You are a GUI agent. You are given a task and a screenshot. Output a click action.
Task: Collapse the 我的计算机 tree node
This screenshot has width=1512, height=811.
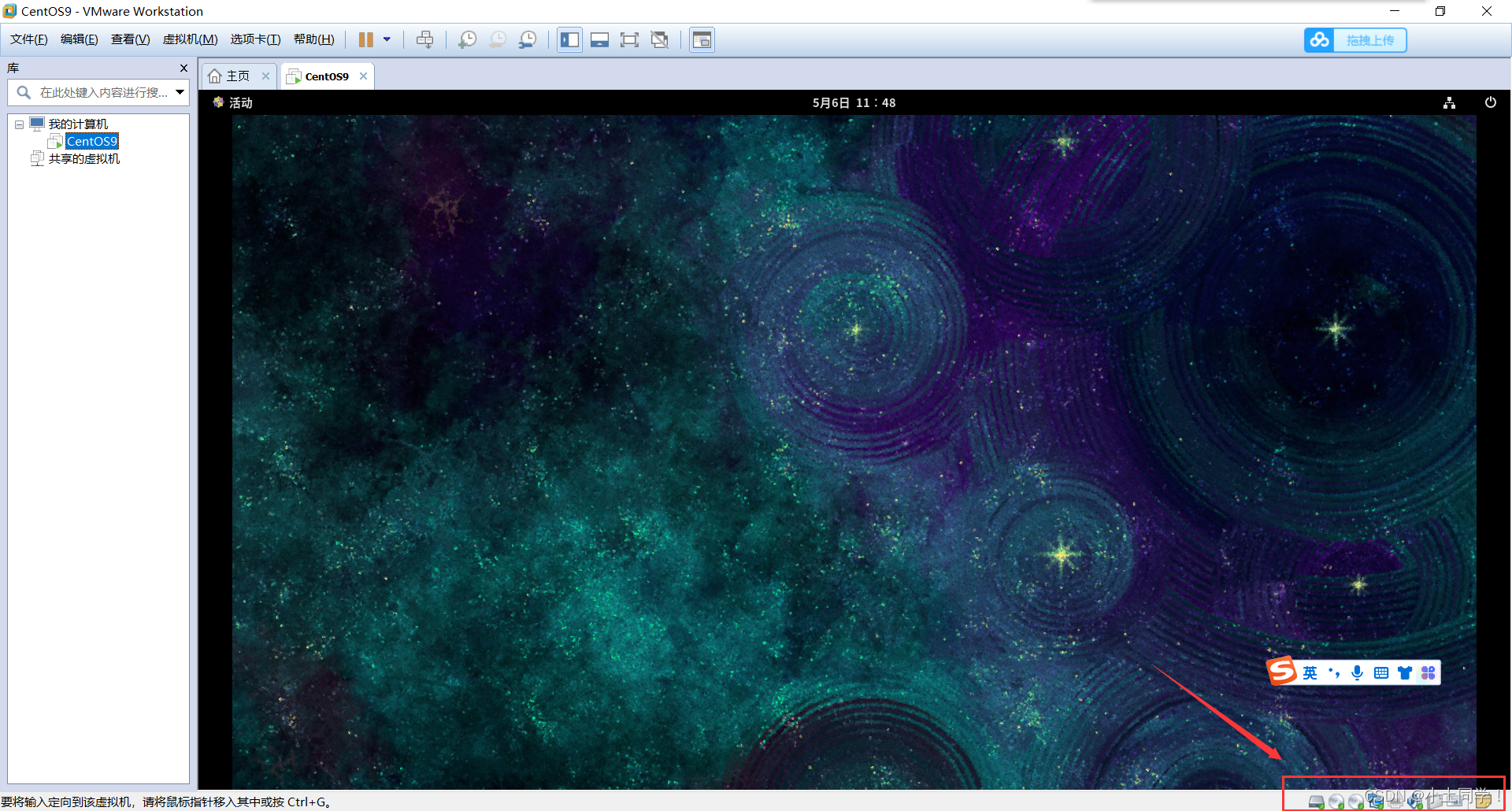click(19, 124)
